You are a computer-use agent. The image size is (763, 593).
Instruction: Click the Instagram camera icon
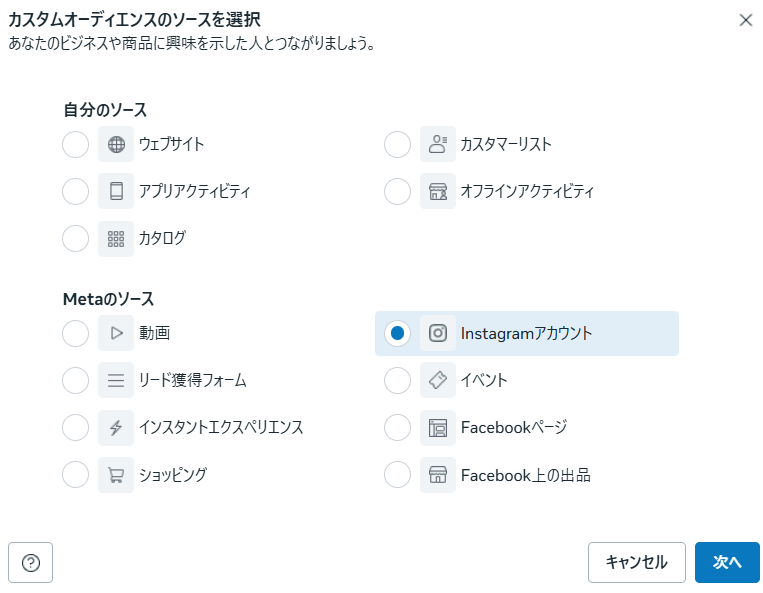[438, 333]
